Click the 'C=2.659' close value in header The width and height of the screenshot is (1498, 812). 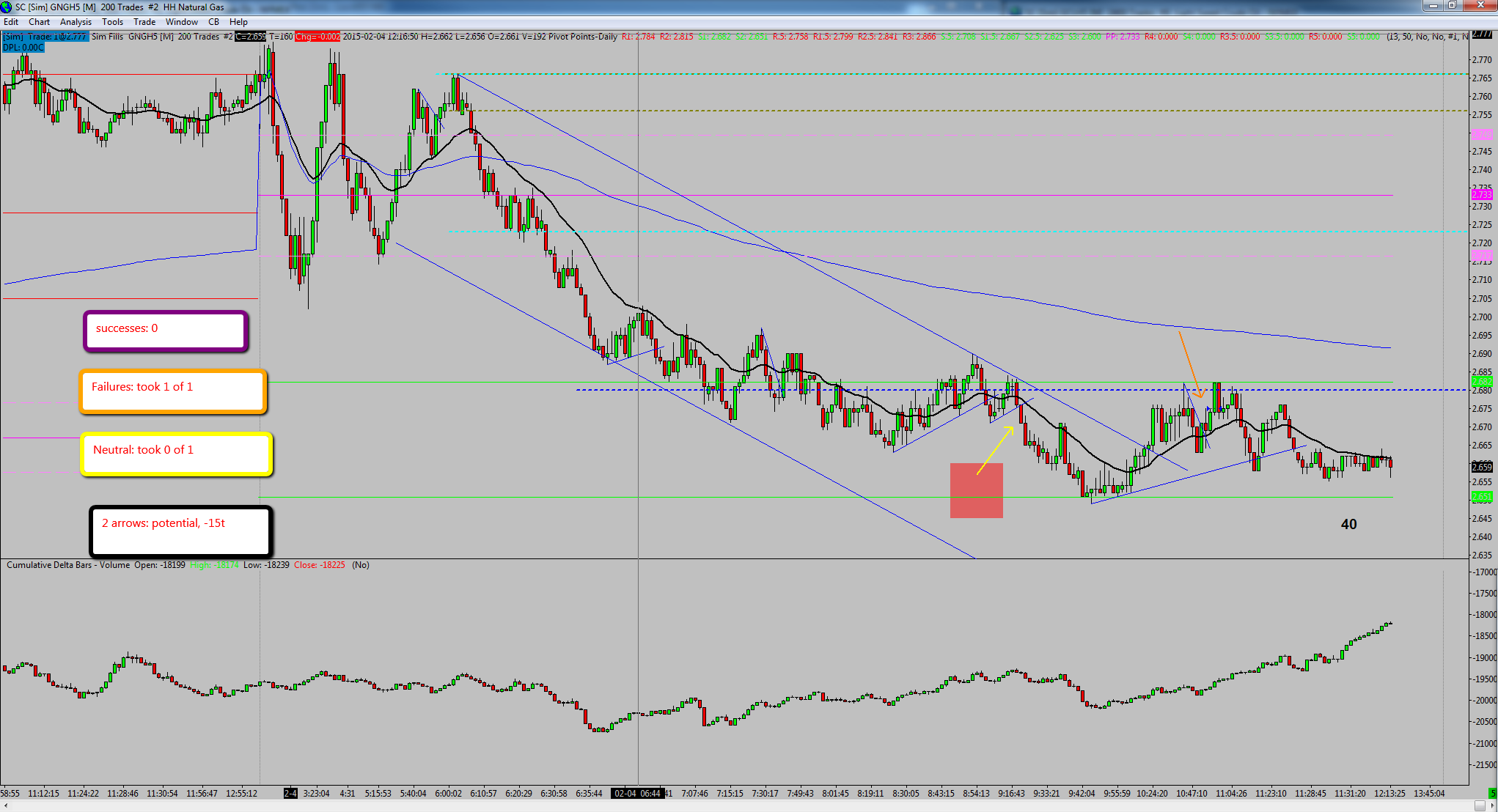251,37
